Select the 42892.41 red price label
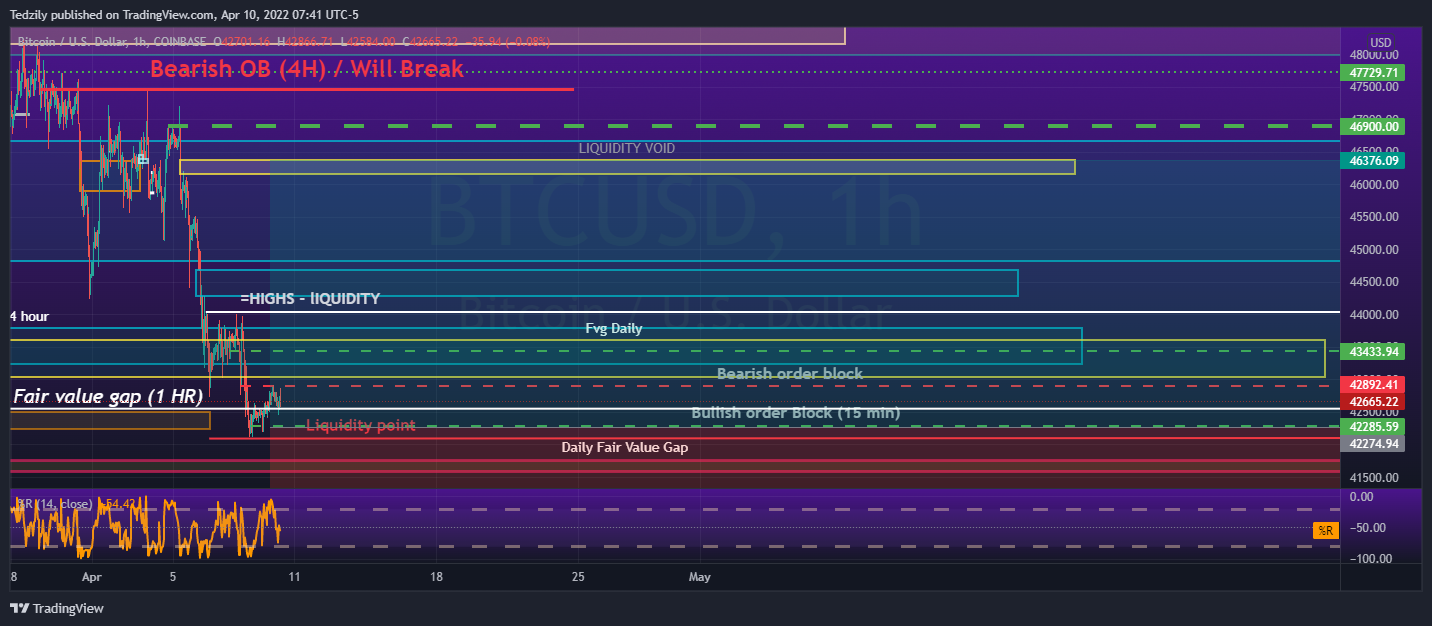This screenshot has width=1432, height=626. [1375, 385]
